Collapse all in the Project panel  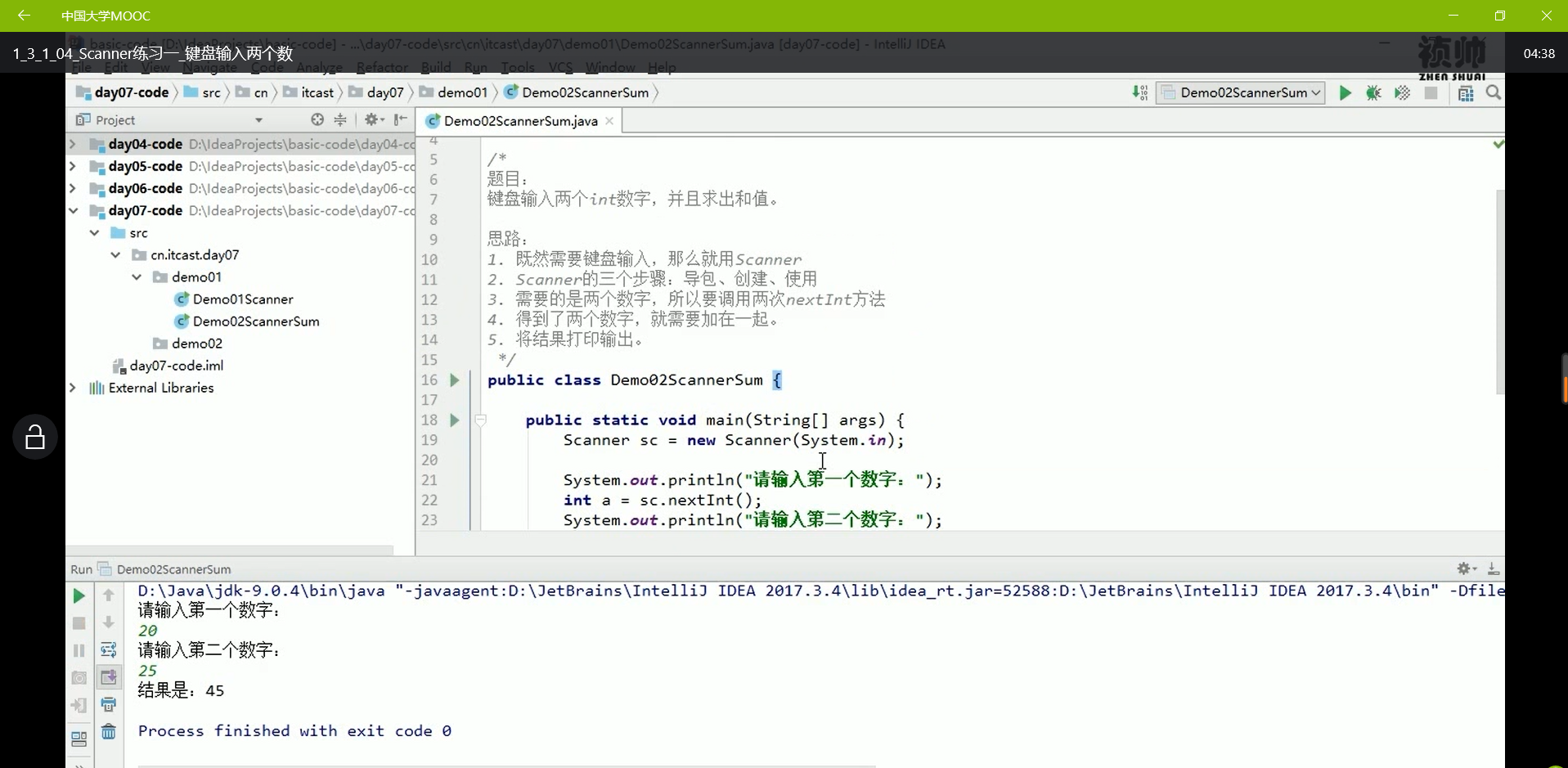pos(340,119)
